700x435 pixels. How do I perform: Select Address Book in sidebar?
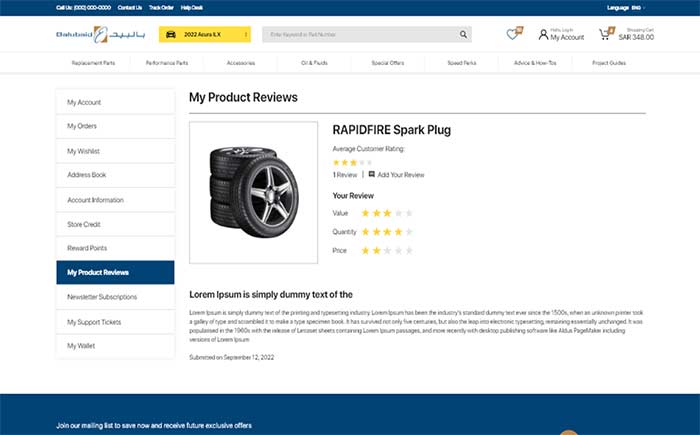point(115,175)
